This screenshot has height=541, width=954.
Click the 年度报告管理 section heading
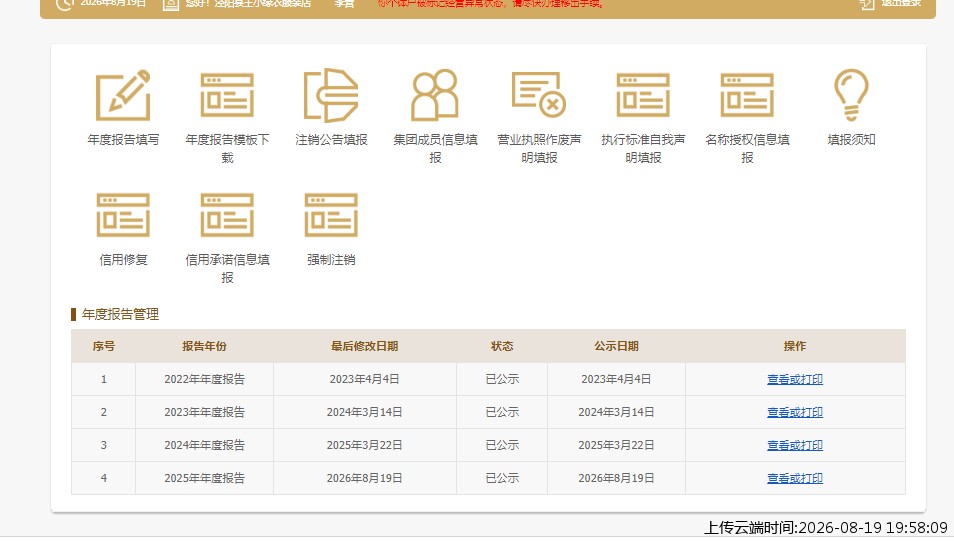tap(120, 314)
